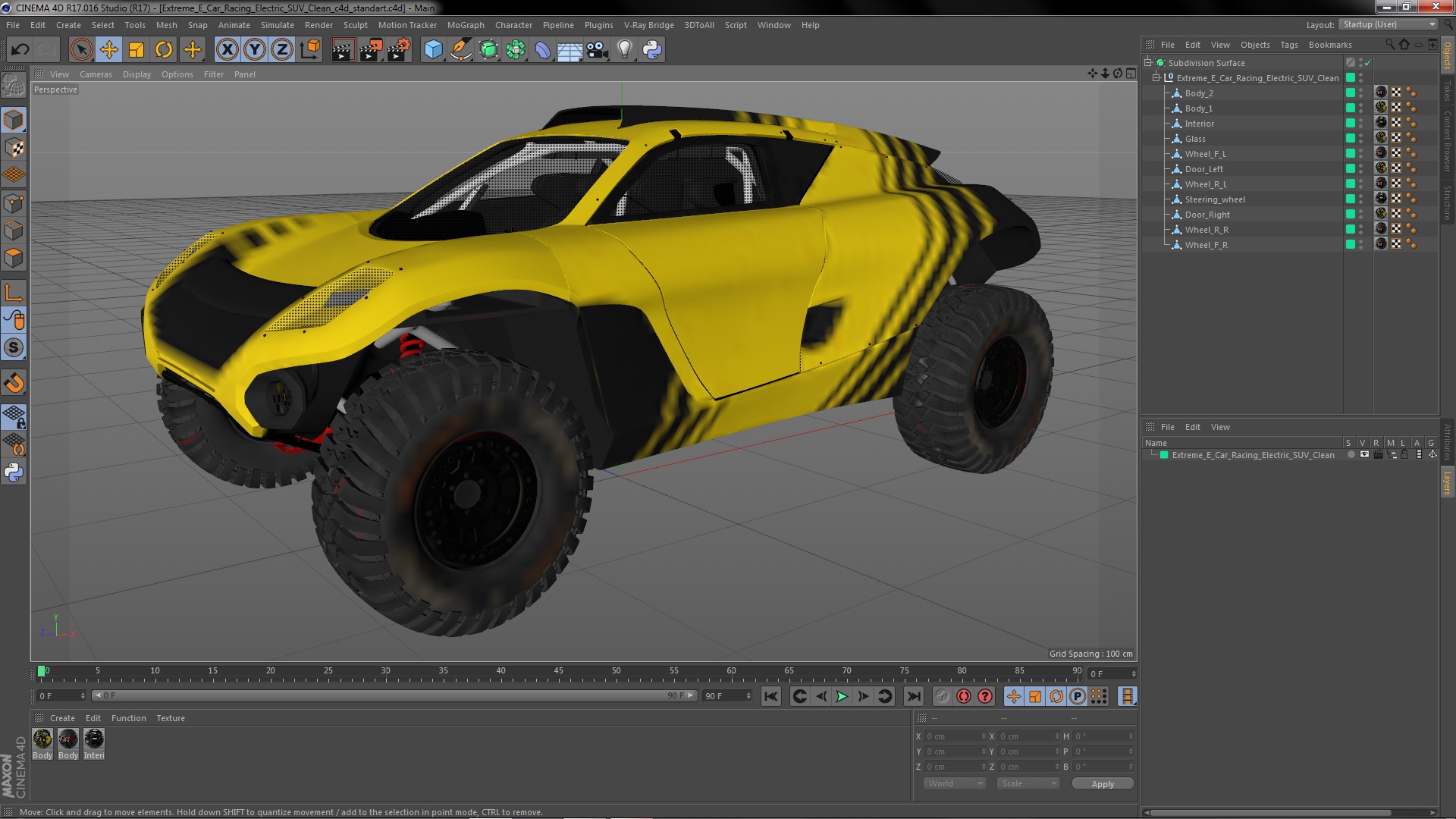Select the Steering_wheel object
Image resolution: width=1456 pixels, height=819 pixels.
click(1215, 199)
